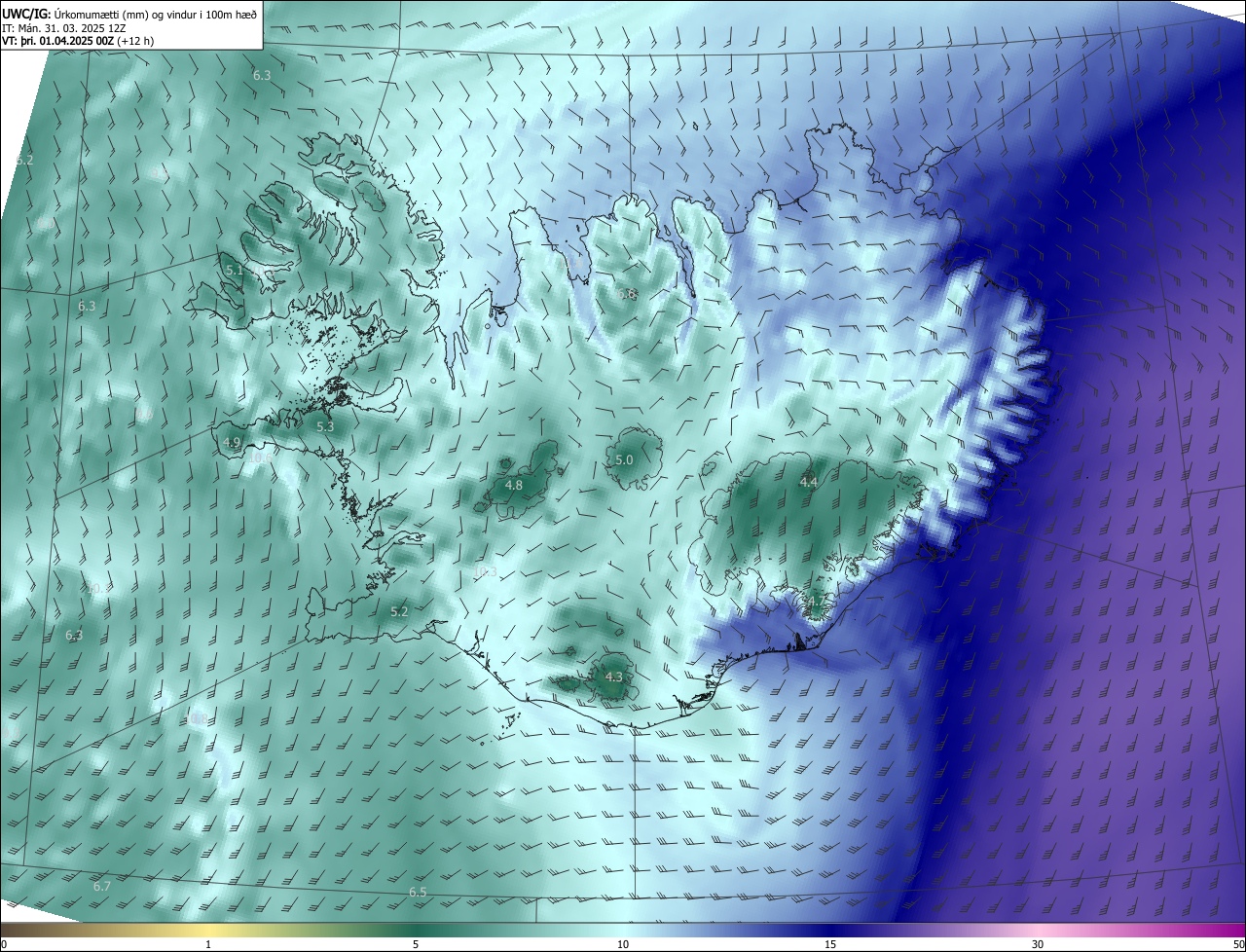Click the 4.4 value label on the large glacier

click(x=809, y=481)
